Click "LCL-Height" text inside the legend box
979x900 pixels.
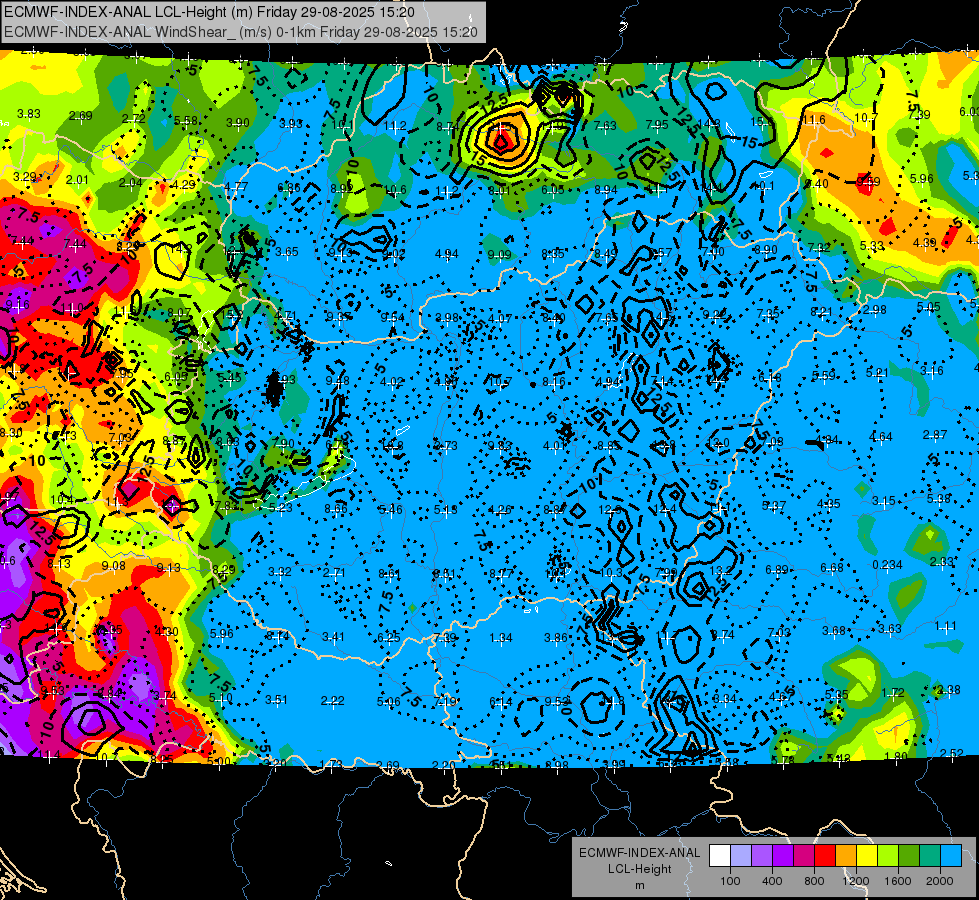tap(639, 869)
